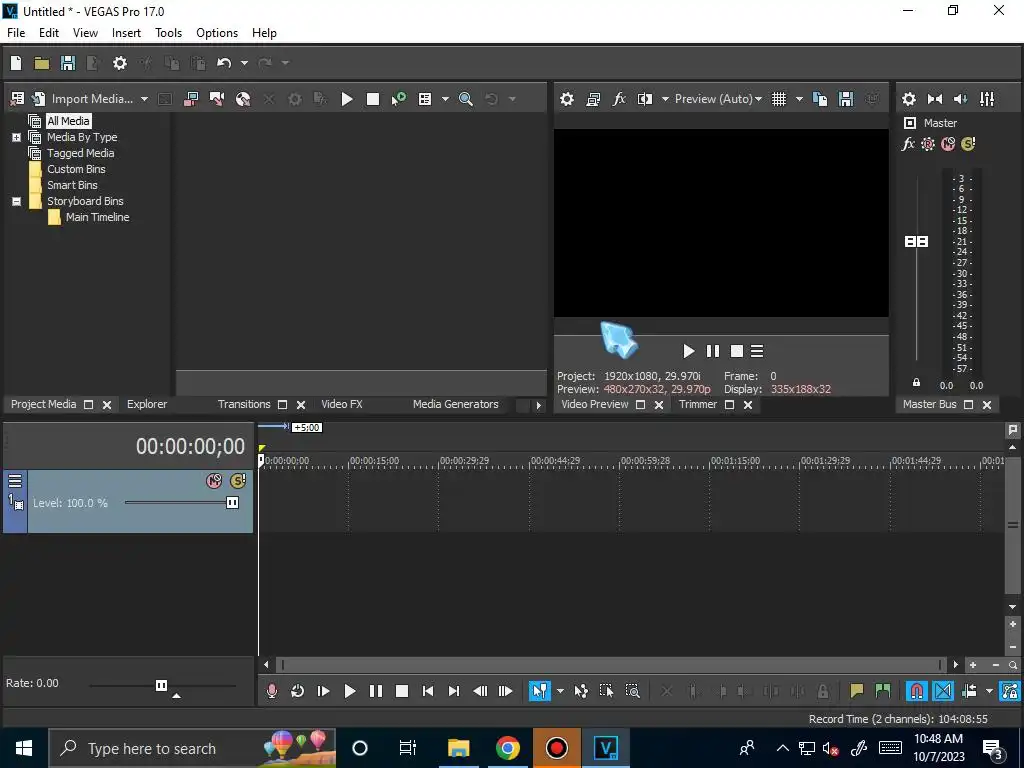This screenshot has width=1024, height=768.
Task: Open the track 1 hamburger menu
Action: tap(15, 481)
